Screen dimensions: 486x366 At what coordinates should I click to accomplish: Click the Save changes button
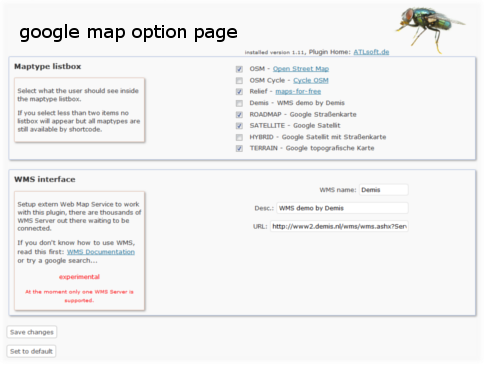click(x=32, y=332)
